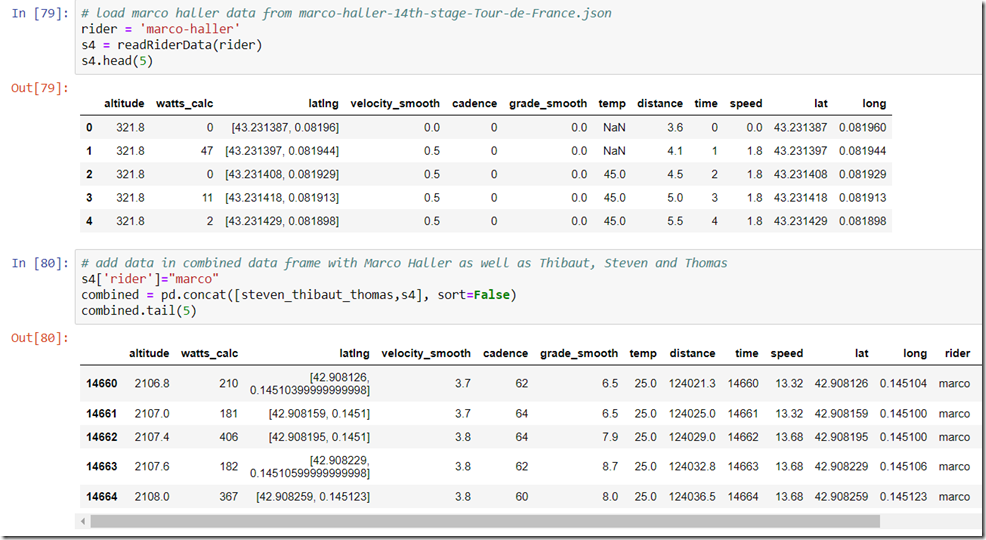Screen dimensions: 986x540
Task: Click the Out[79] output prompt label
Action: (40, 89)
